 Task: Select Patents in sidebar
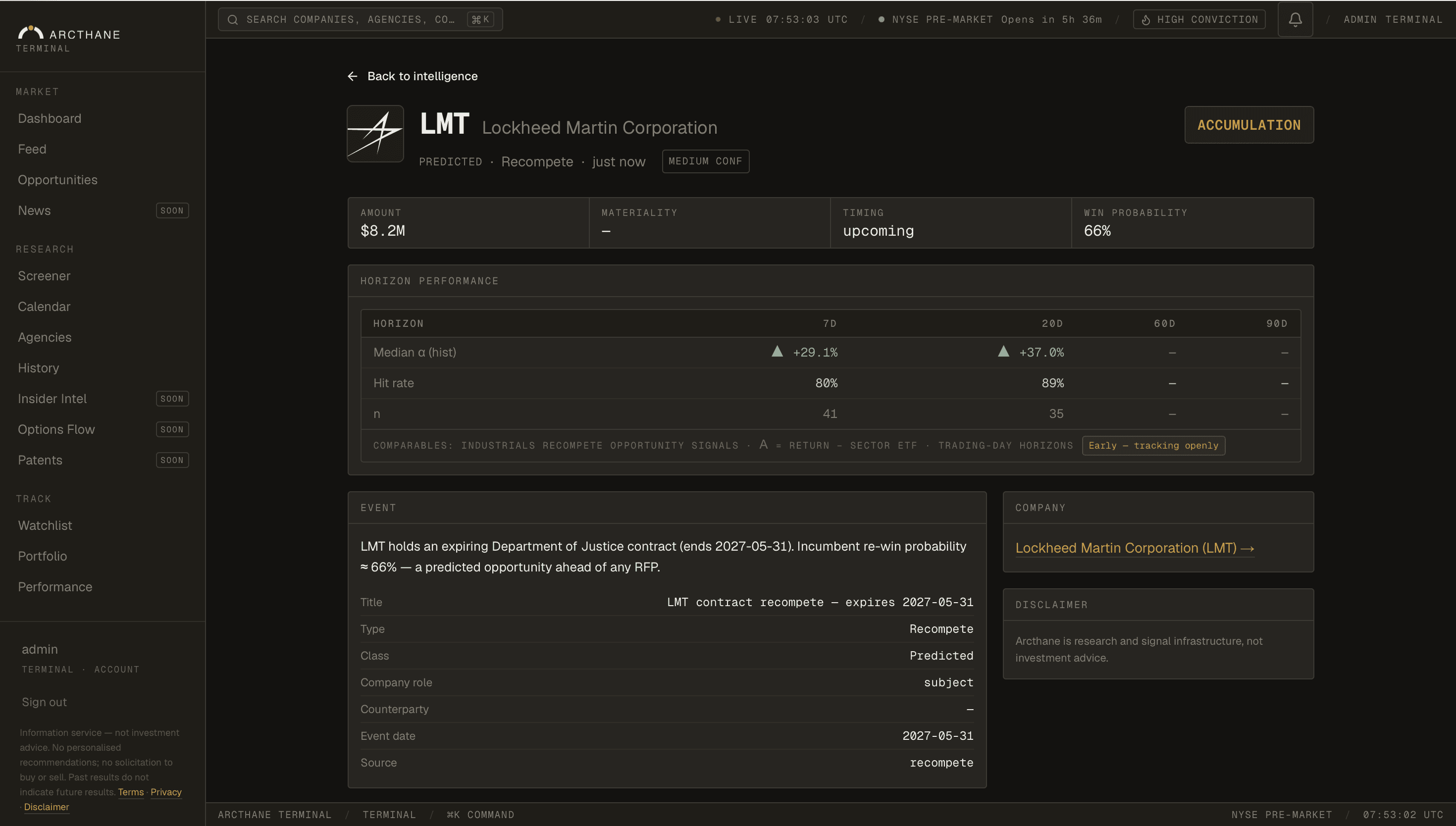click(40, 460)
